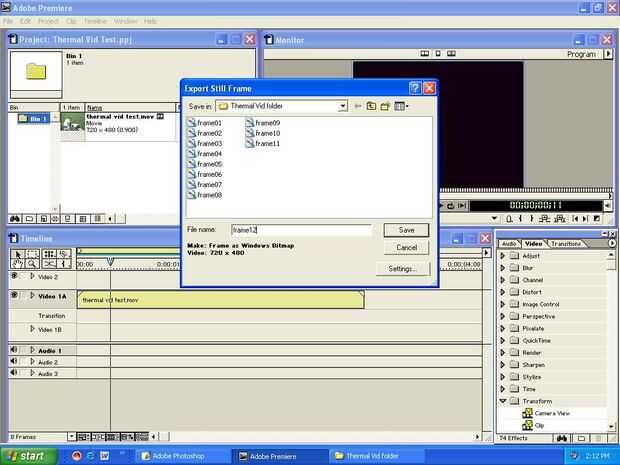
Task: Switch to the Transitions tab
Action: click(x=566, y=244)
